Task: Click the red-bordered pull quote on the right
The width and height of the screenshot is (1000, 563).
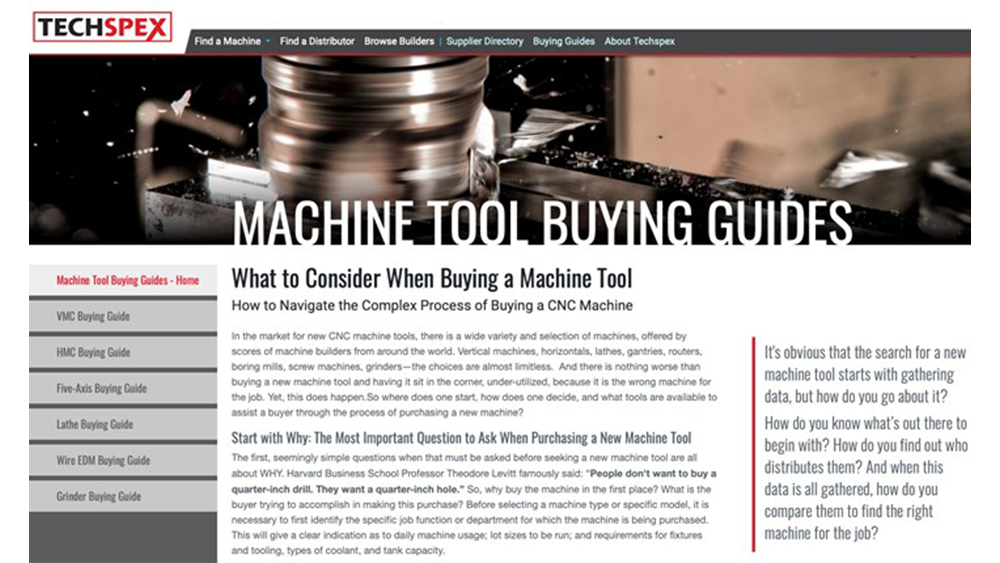Action: coord(864,443)
